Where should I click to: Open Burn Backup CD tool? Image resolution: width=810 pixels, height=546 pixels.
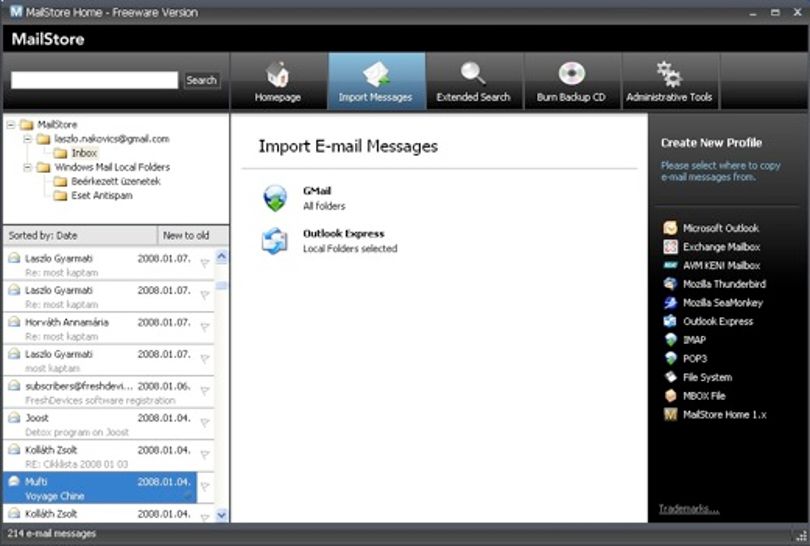(x=571, y=81)
